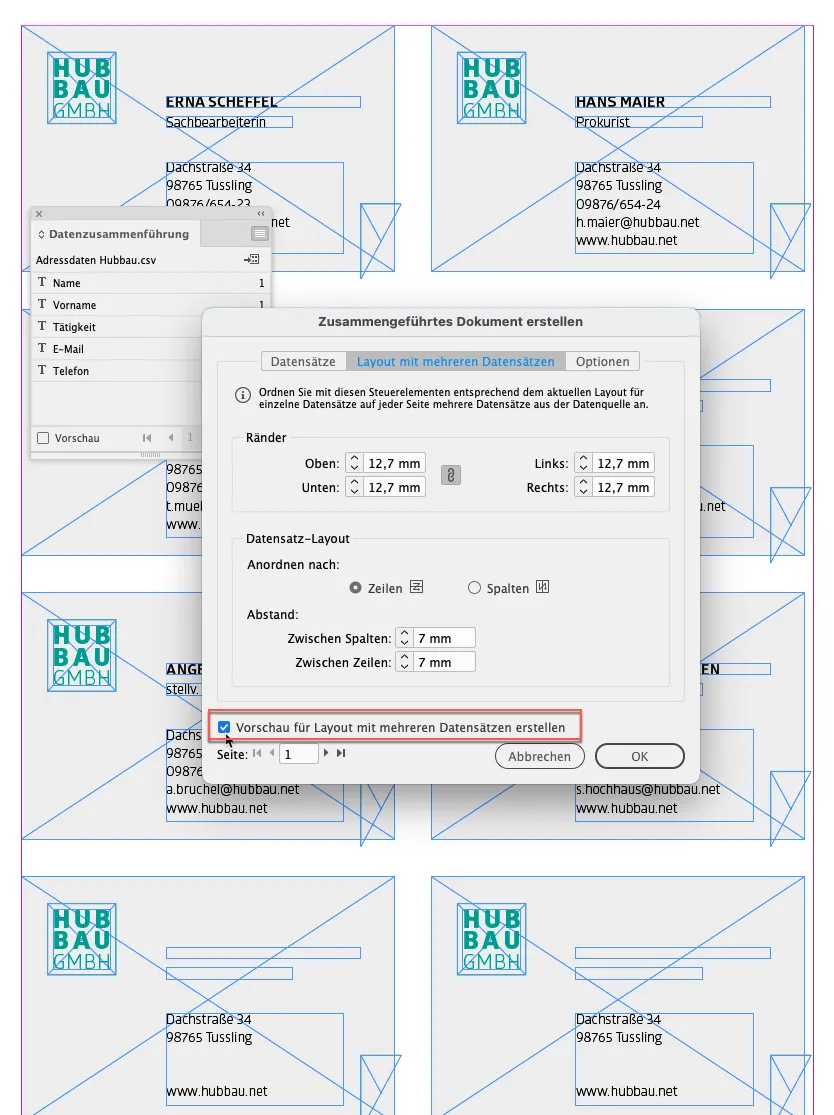This screenshot has width=834, height=1115.
Task: Click the rows layout icon next to Zeilen
Action: (415, 586)
